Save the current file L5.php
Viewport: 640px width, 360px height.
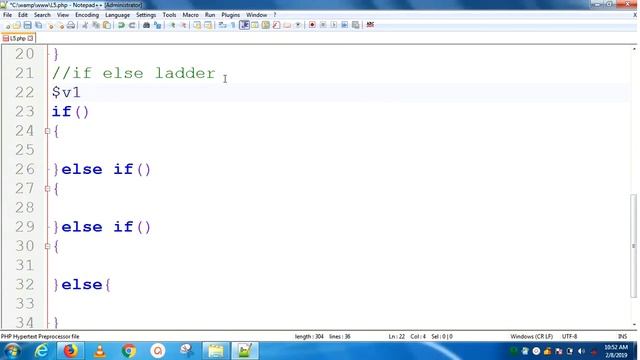27,25
